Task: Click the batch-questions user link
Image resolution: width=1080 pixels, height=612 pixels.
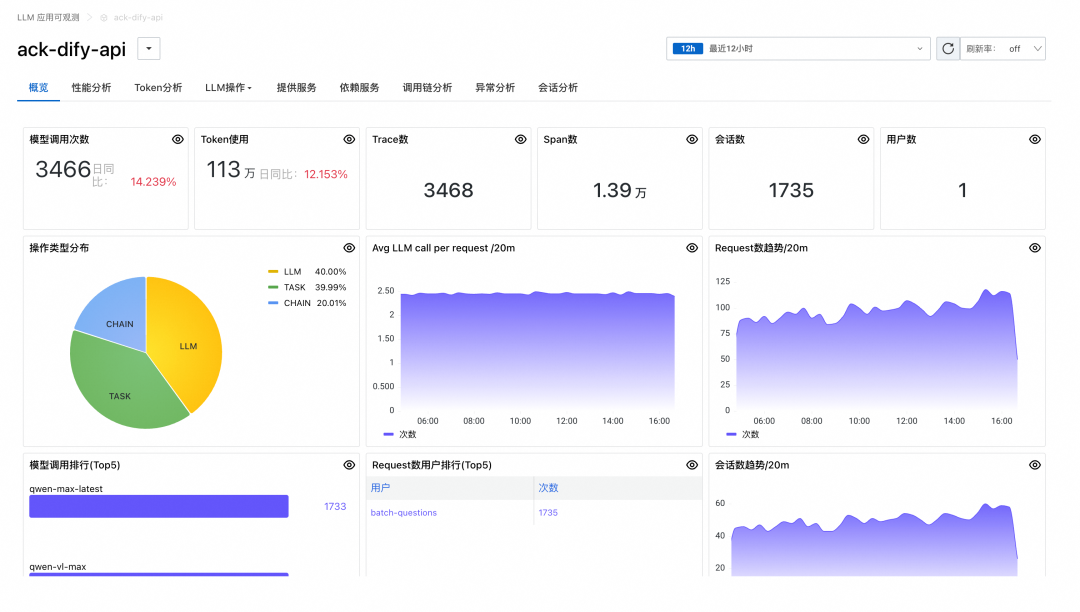Action: 403,513
